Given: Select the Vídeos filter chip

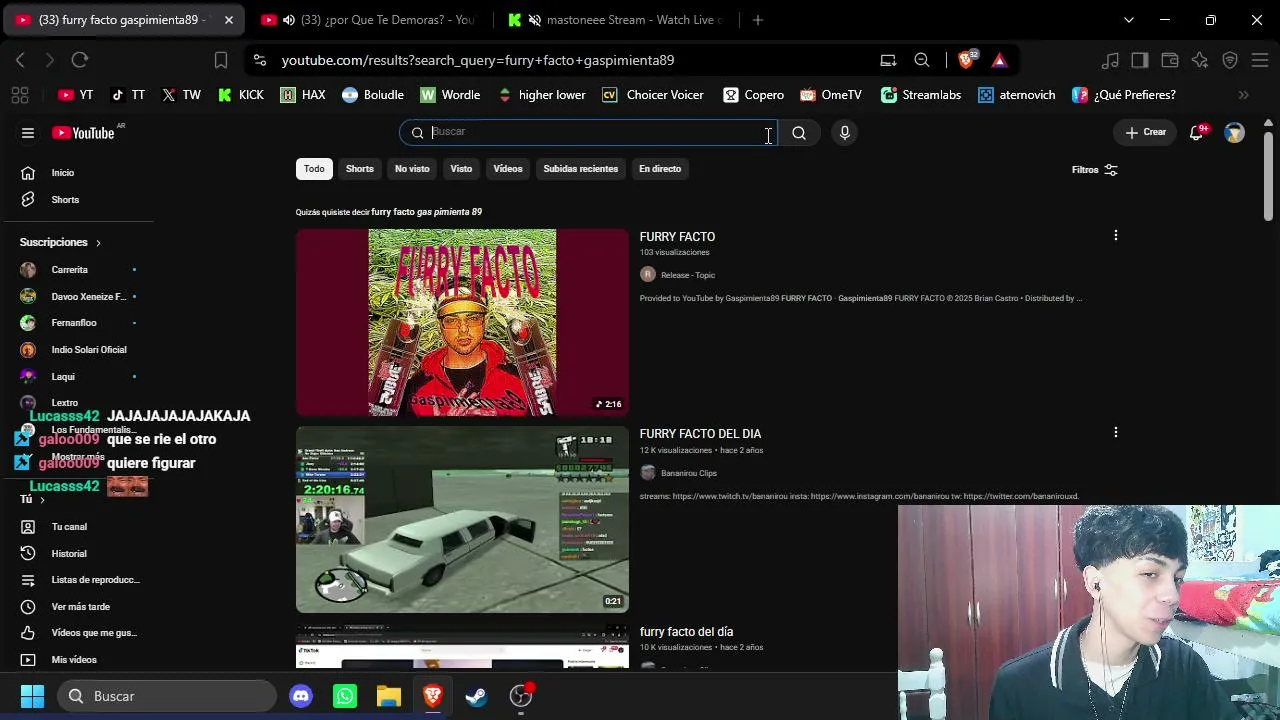Looking at the screenshot, I should tap(508, 169).
